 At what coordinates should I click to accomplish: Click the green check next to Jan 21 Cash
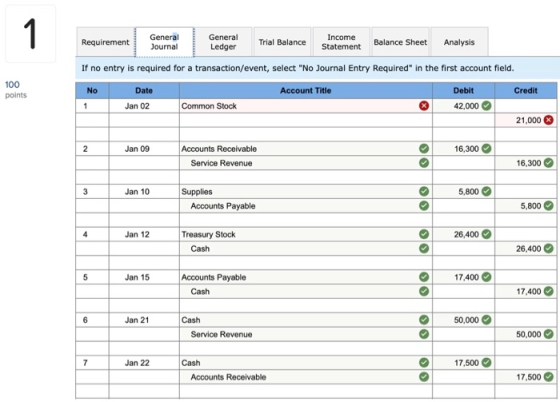click(x=424, y=320)
